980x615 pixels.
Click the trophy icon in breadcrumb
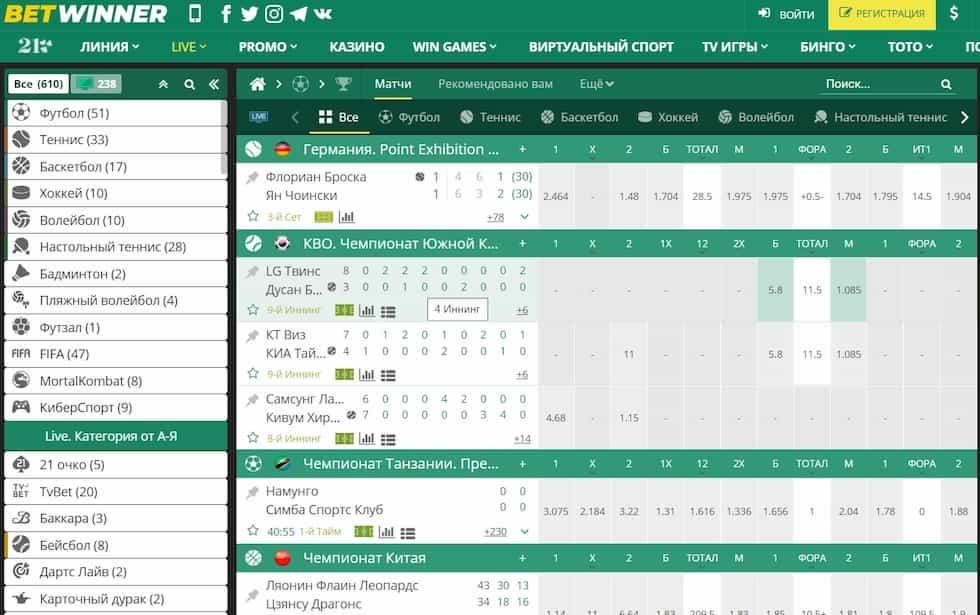click(343, 84)
